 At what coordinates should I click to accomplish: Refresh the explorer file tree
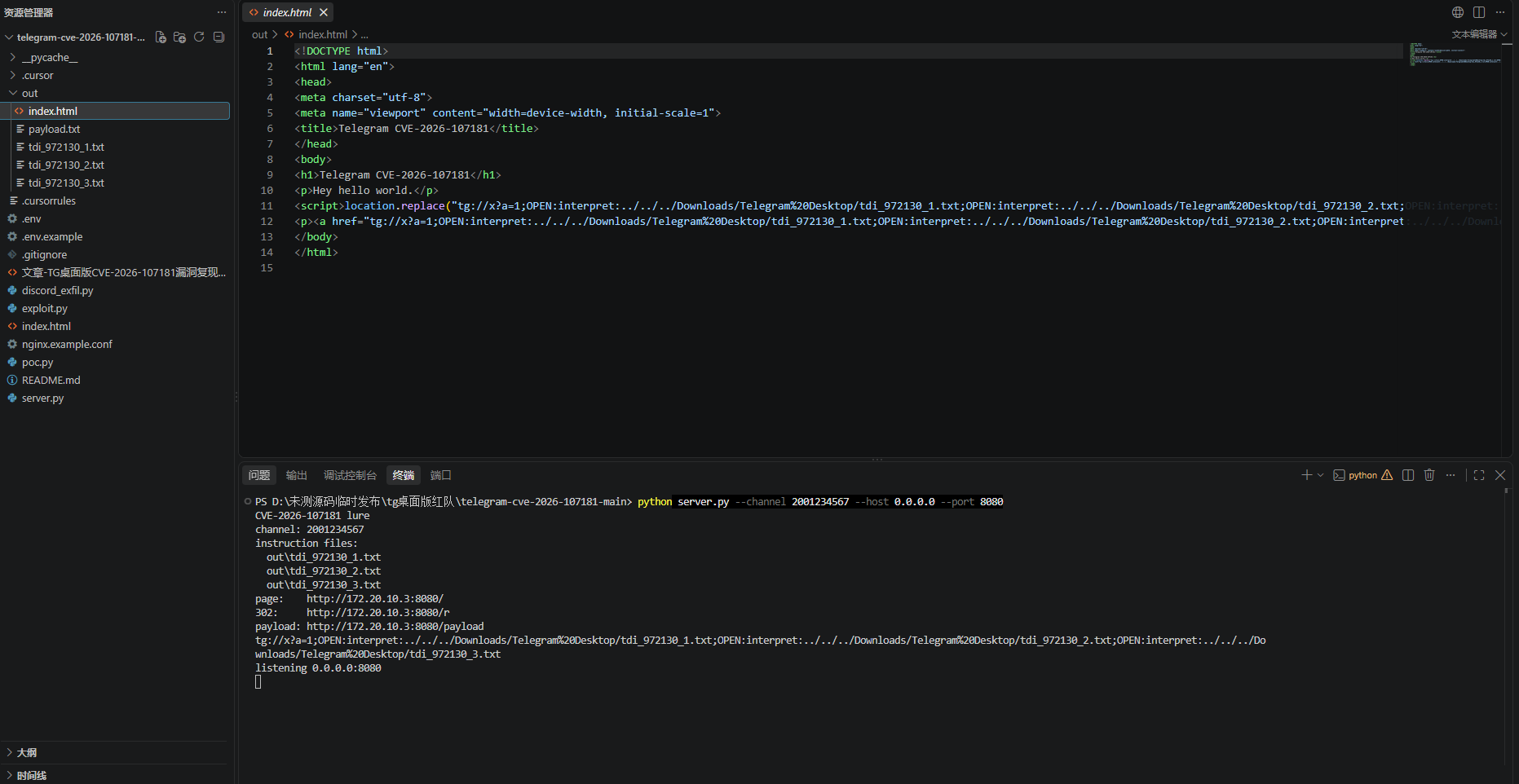click(x=199, y=37)
